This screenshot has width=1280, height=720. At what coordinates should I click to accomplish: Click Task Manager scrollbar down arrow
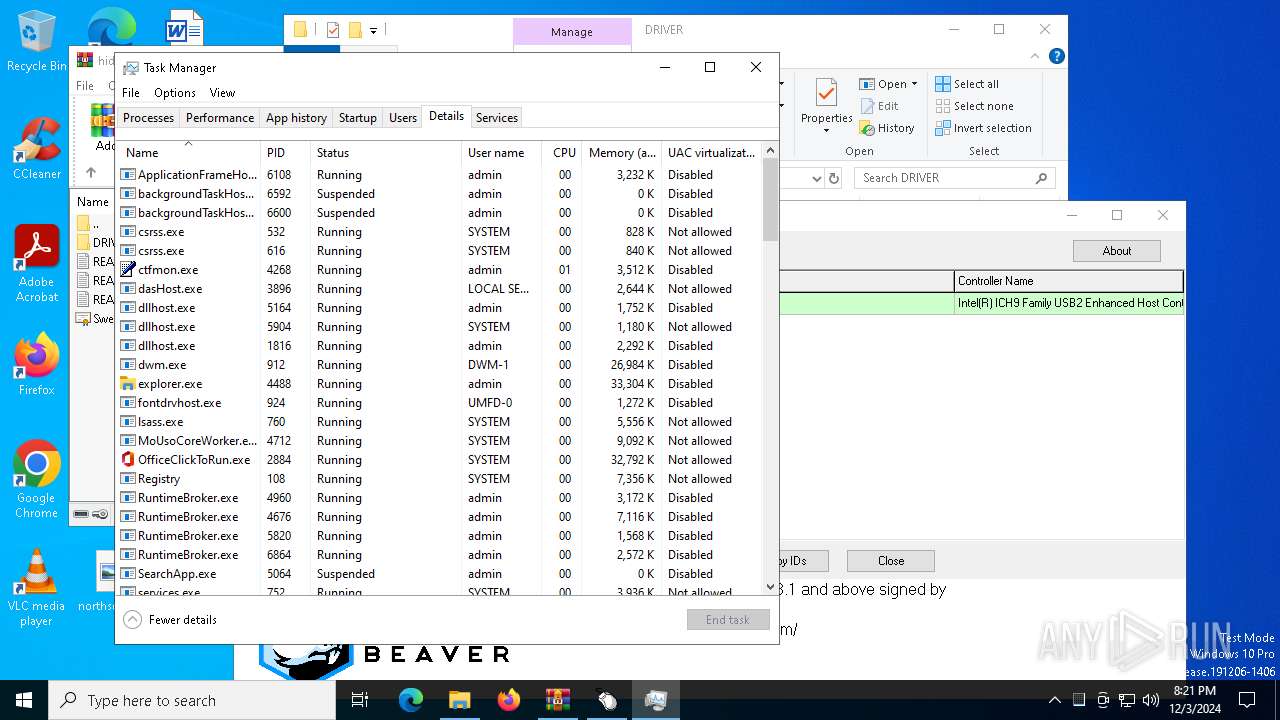(770, 587)
